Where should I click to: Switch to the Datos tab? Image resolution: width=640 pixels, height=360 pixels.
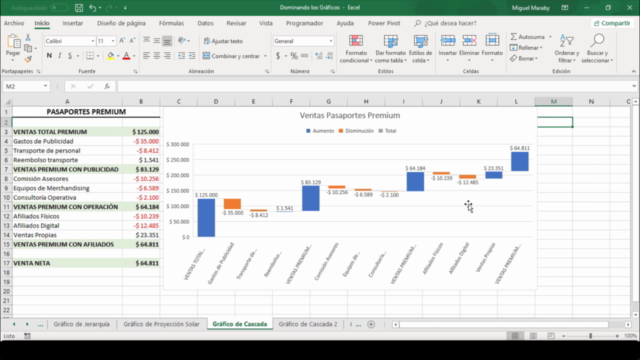pos(205,23)
